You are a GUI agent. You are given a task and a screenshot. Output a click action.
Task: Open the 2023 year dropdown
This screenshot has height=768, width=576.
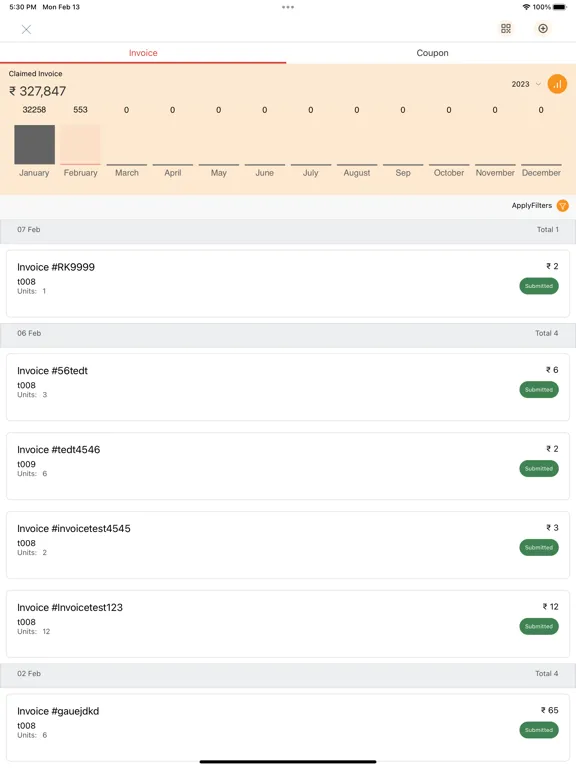[526, 84]
